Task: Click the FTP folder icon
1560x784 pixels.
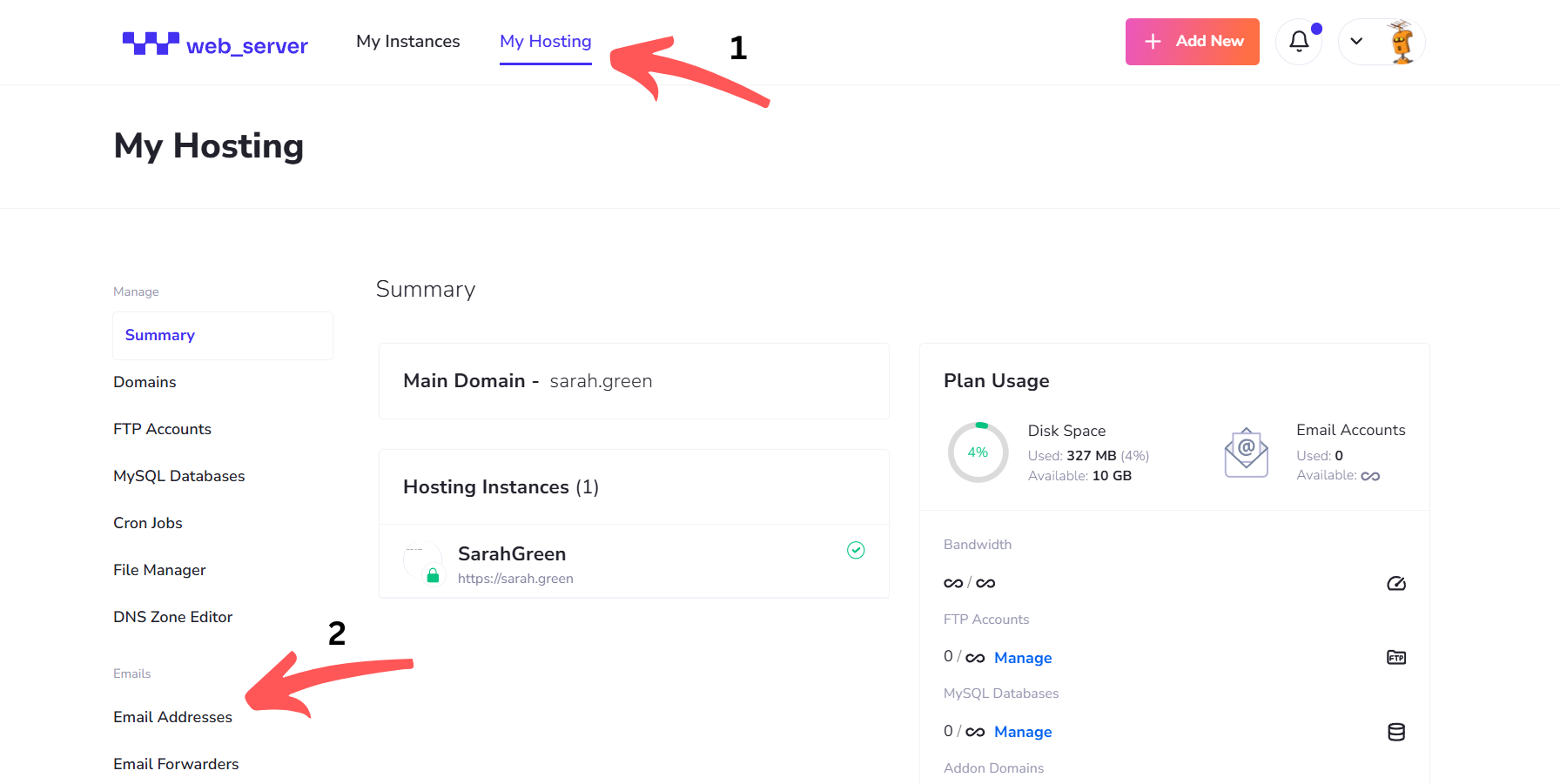Action: (1396, 657)
